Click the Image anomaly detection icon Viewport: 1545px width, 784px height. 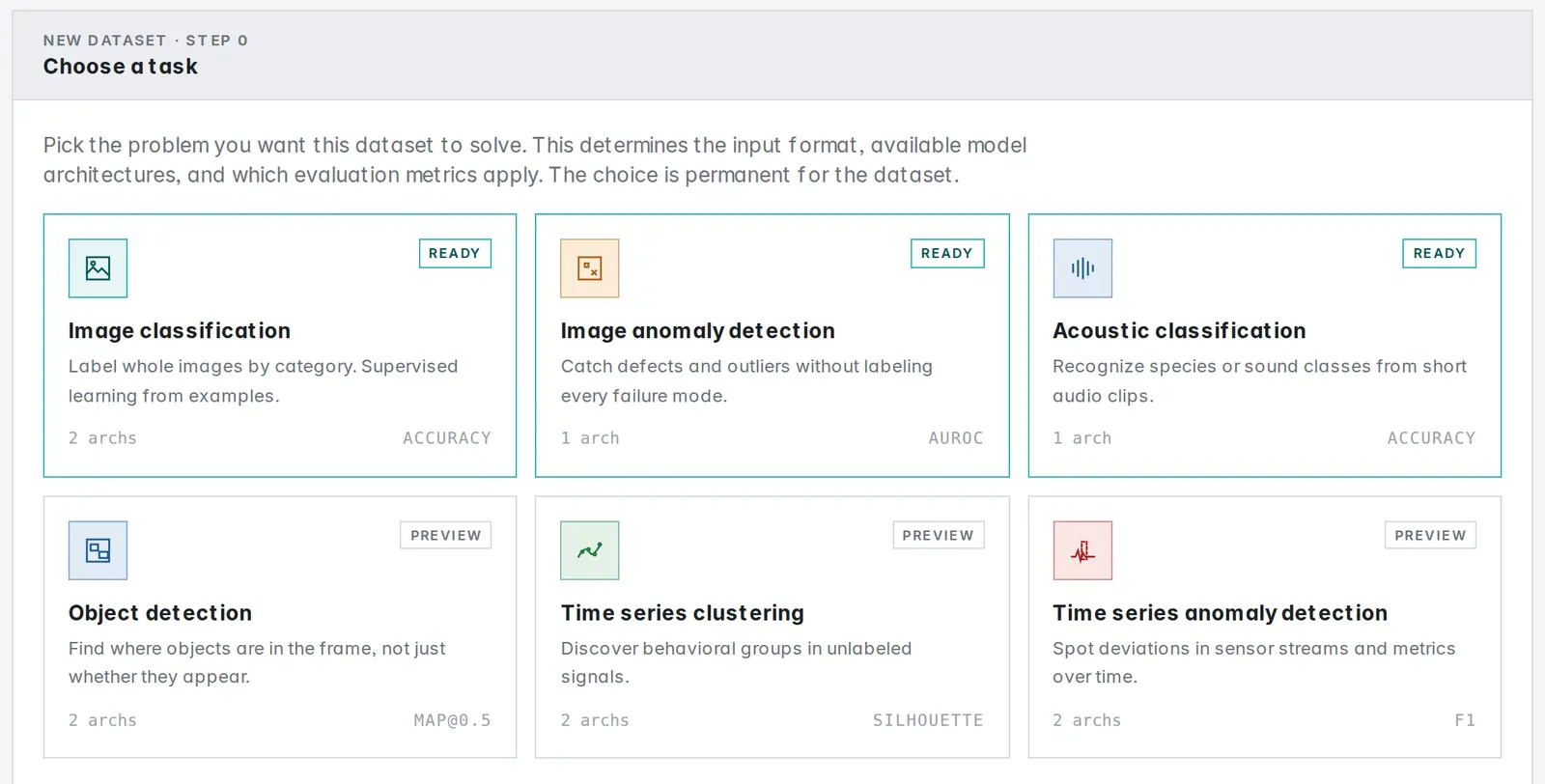(x=590, y=268)
